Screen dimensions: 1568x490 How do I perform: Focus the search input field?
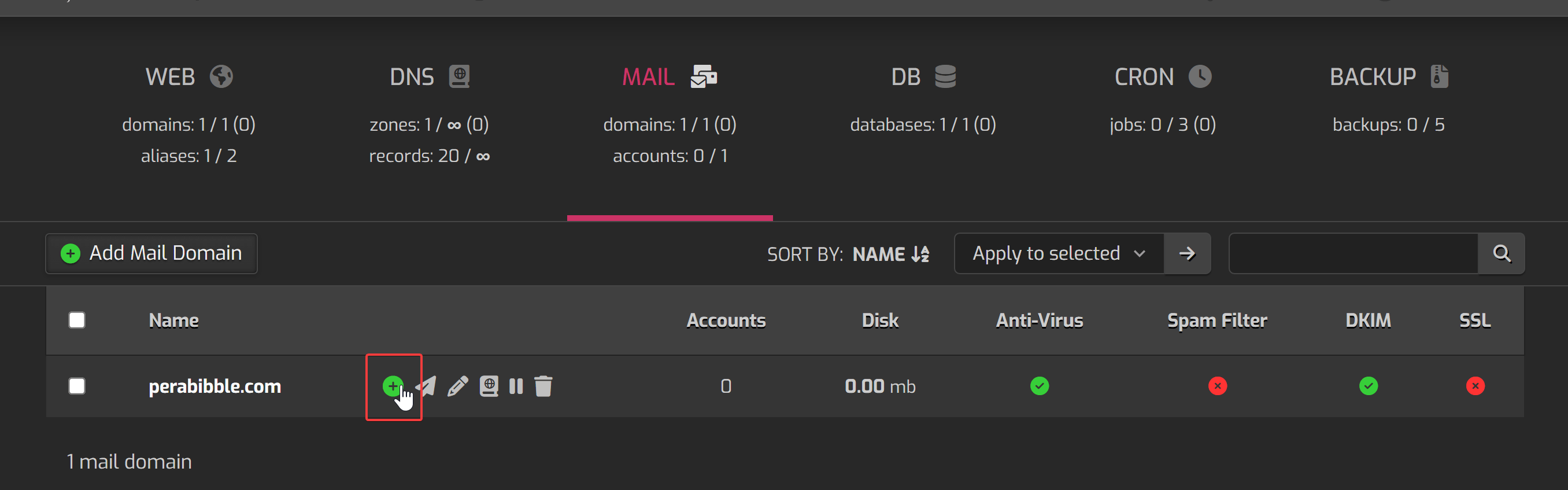[x=1352, y=253]
